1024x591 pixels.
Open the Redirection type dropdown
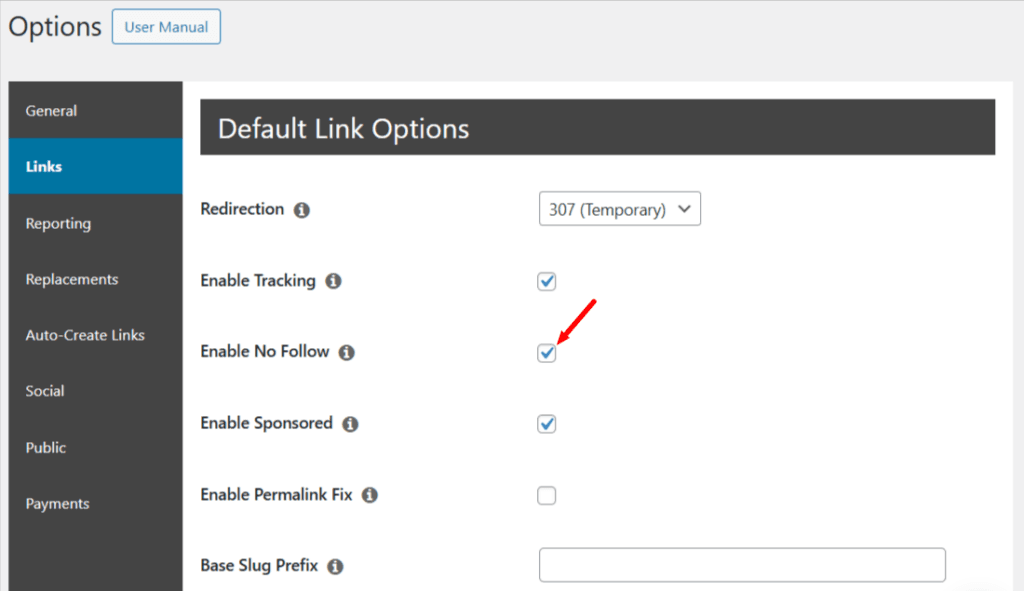619,208
